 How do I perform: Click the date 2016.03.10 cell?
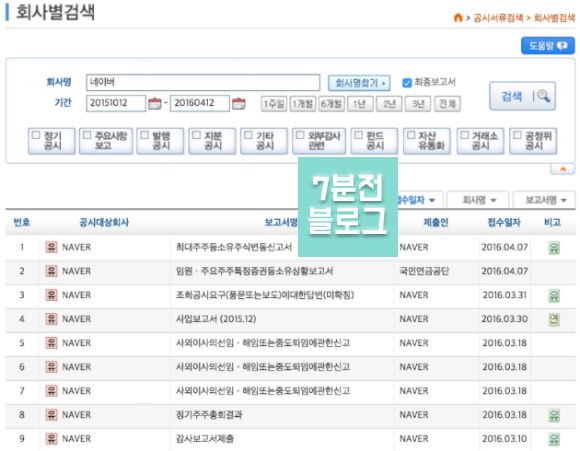[505, 439]
